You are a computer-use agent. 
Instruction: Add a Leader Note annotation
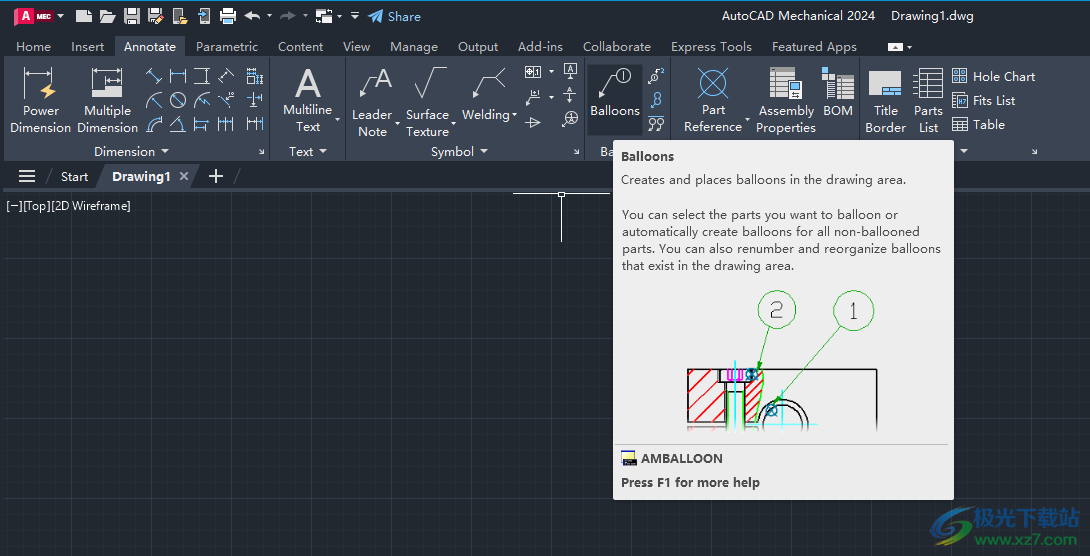[372, 102]
